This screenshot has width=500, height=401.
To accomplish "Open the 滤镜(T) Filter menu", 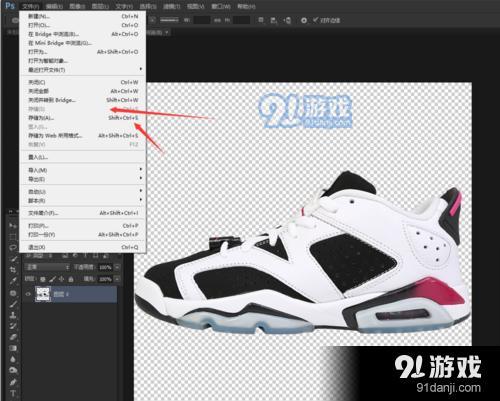I will (172, 6).
